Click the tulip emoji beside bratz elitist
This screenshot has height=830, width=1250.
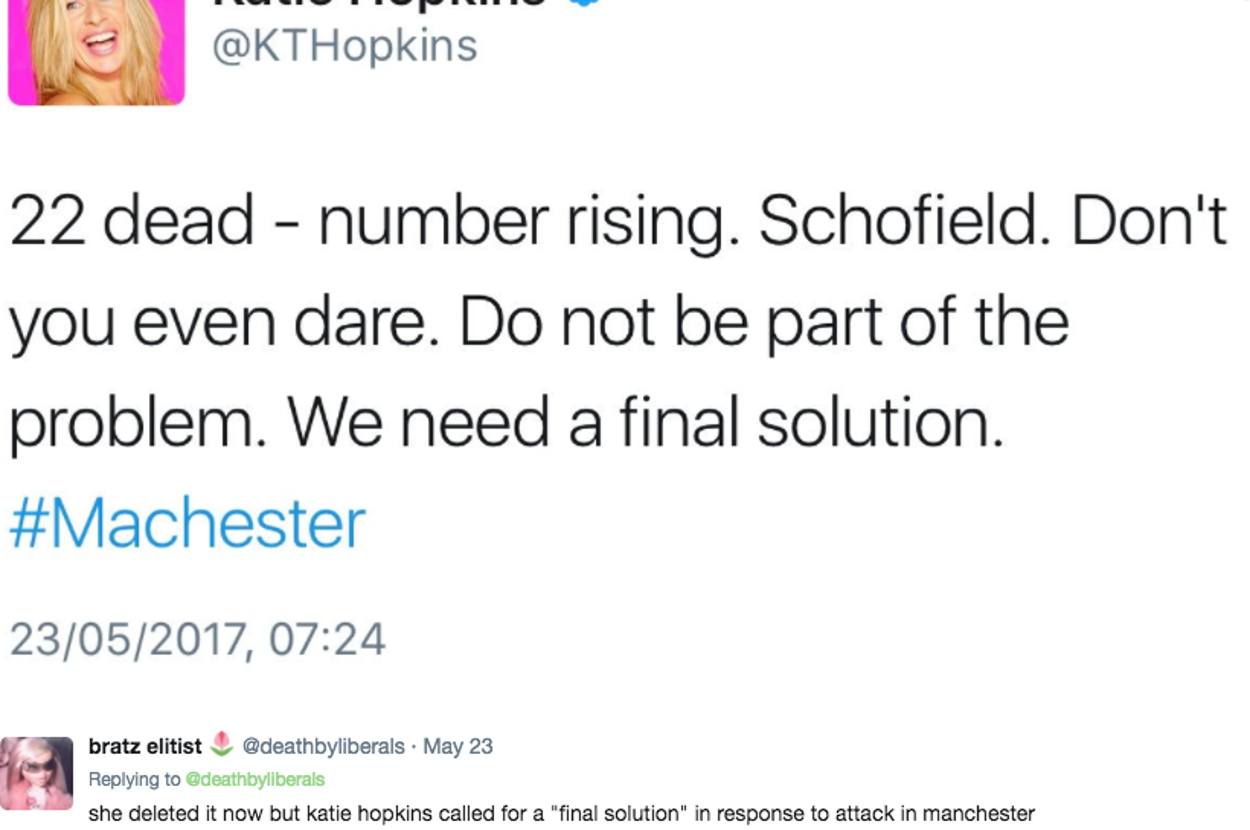tap(223, 745)
